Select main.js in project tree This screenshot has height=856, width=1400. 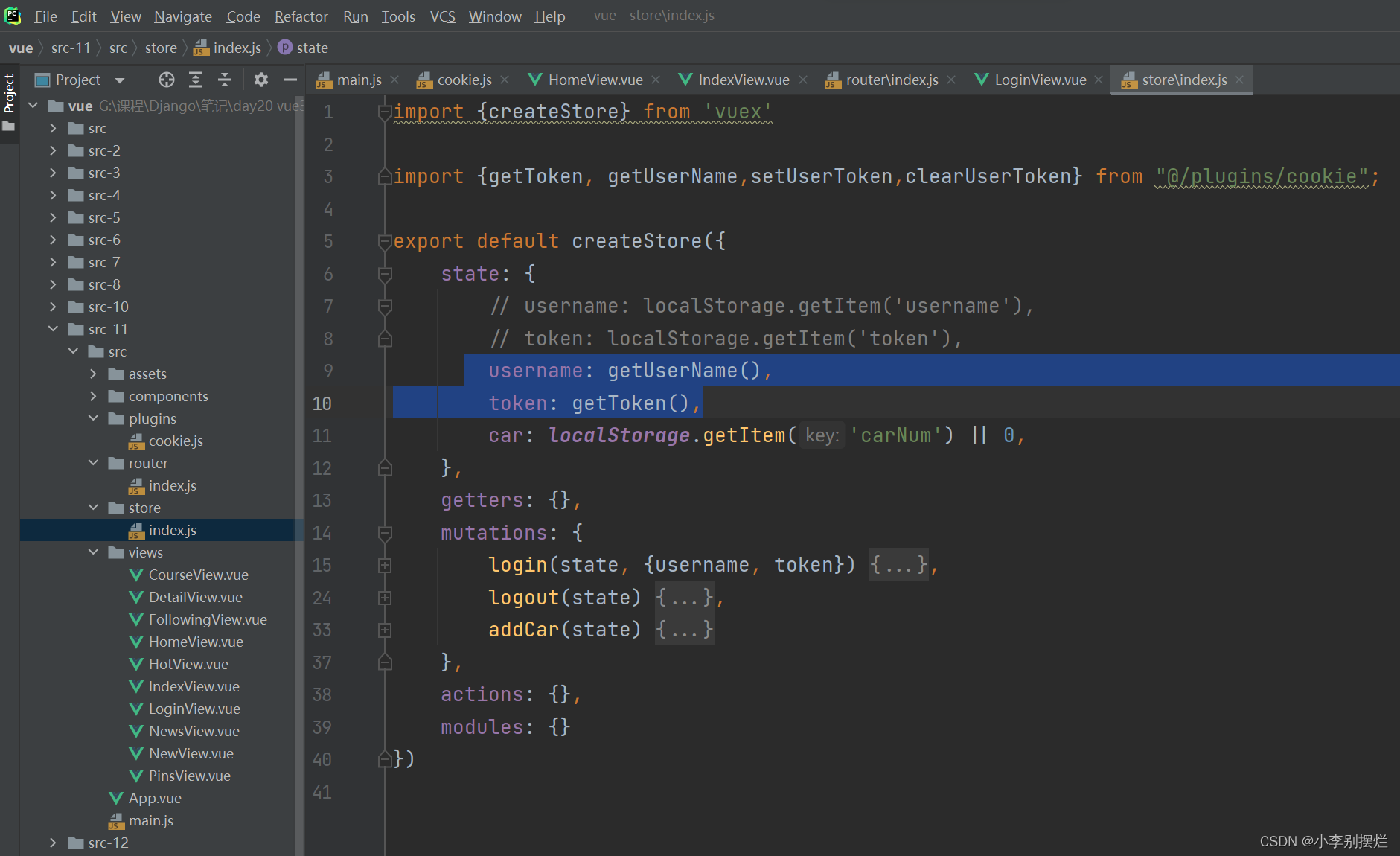click(141, 820)
